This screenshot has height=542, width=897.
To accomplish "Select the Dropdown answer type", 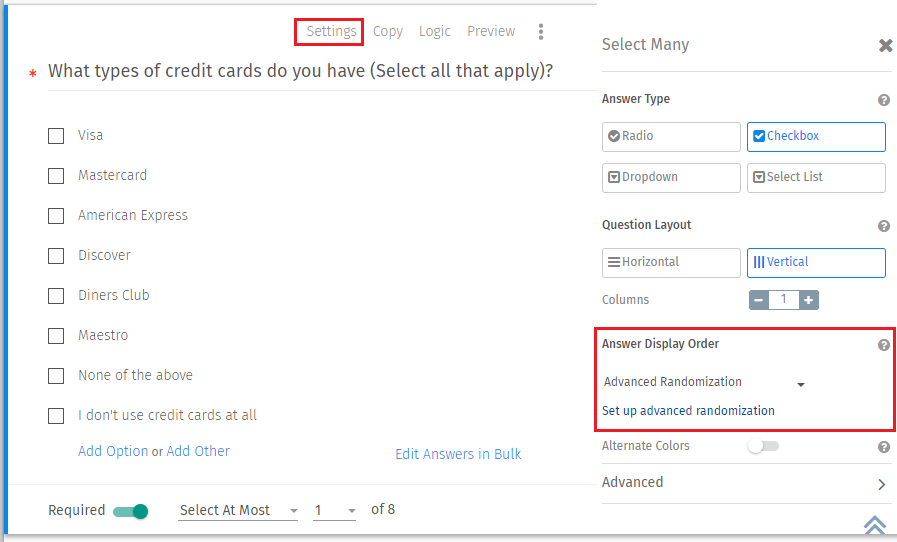I will pos(671,177).
